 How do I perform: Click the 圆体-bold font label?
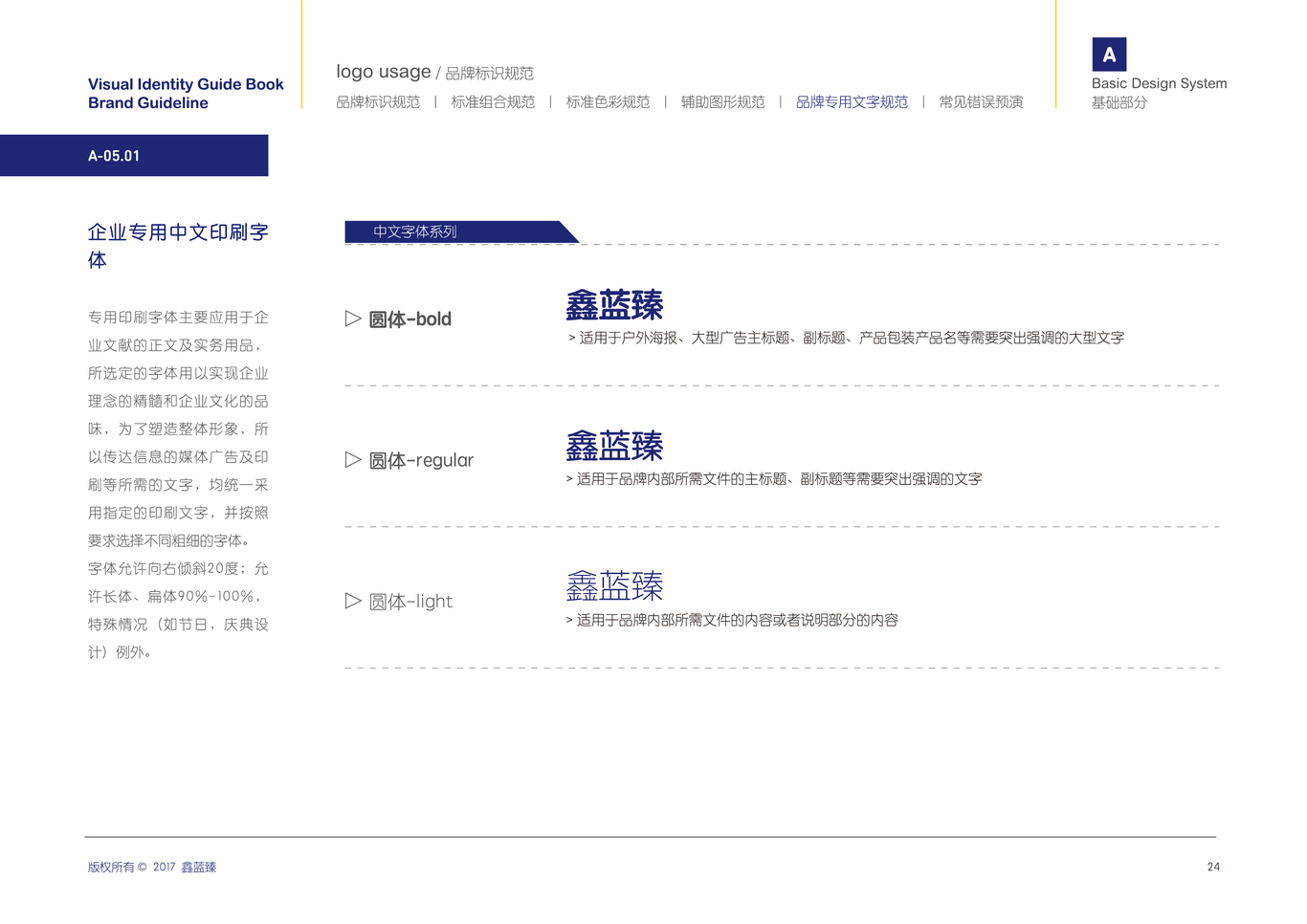410,319
